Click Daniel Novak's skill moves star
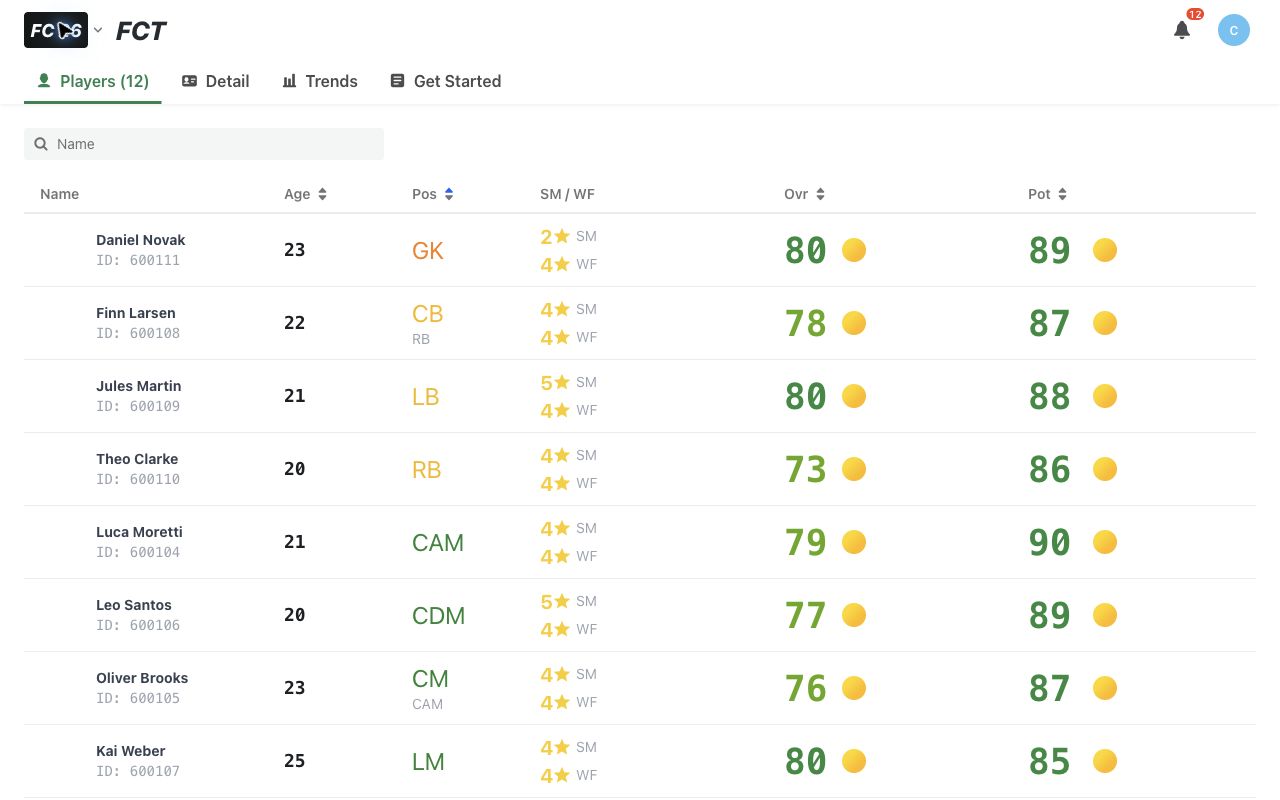 coord(562,236)
